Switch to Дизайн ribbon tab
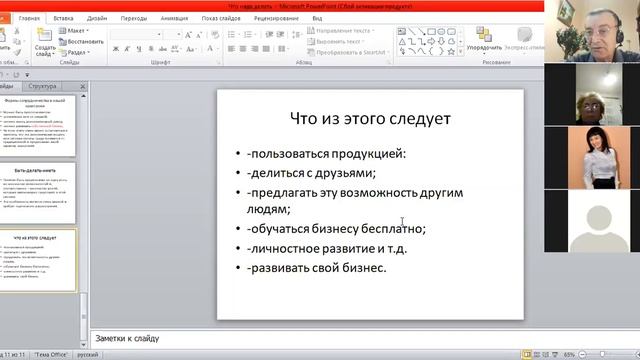Viewport: 640px width, 360px height. point(97,18)
